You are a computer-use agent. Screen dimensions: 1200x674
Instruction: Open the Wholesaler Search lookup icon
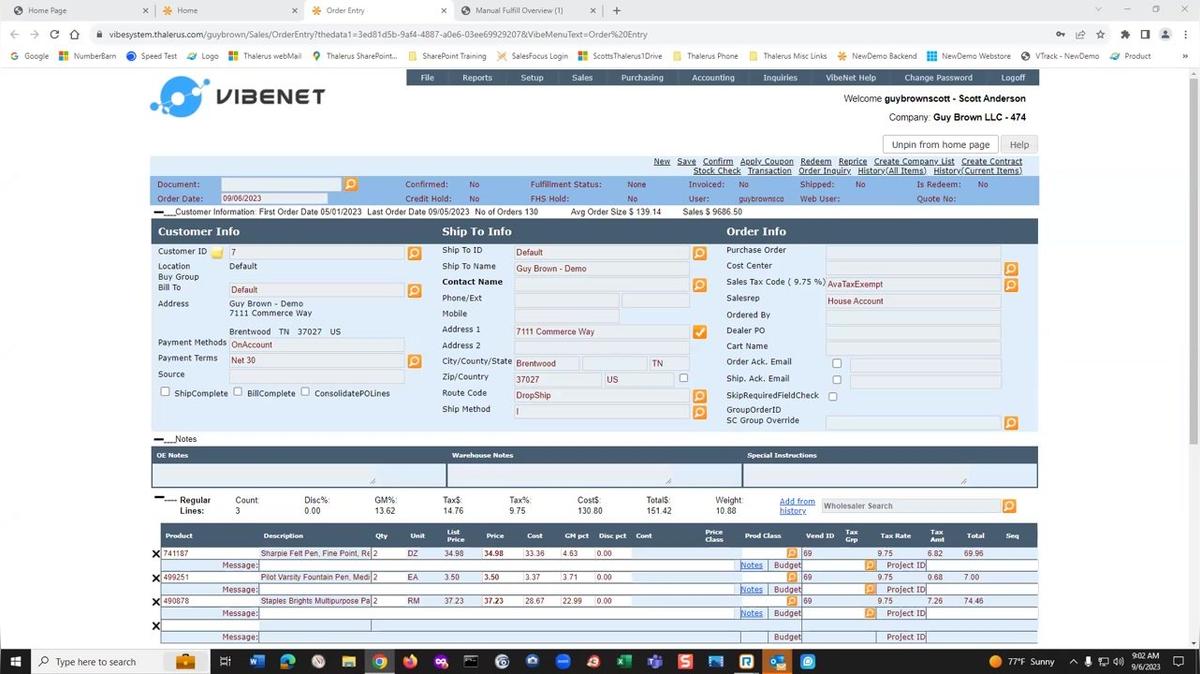1009,506
